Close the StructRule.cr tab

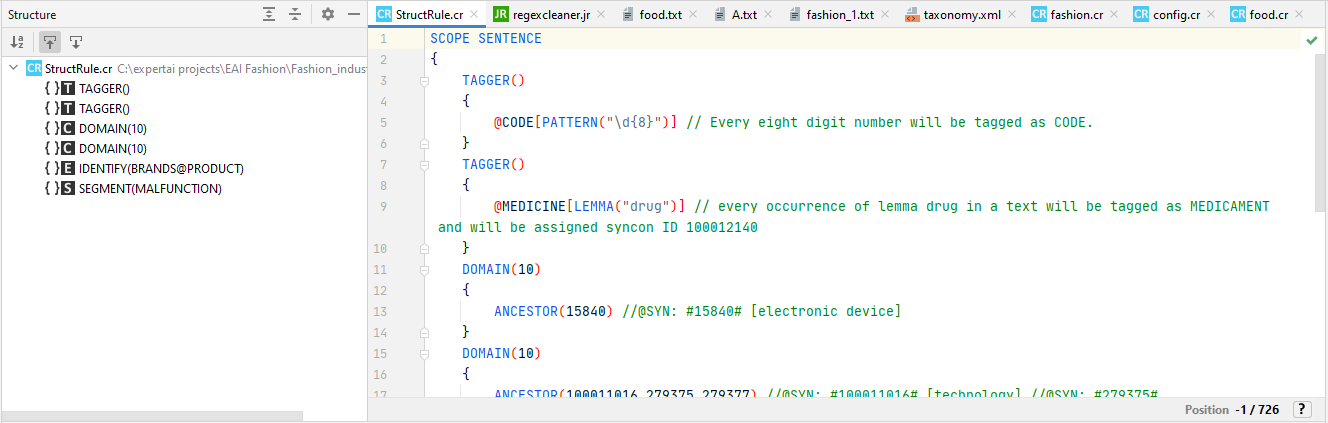click(x=474, y=15)
